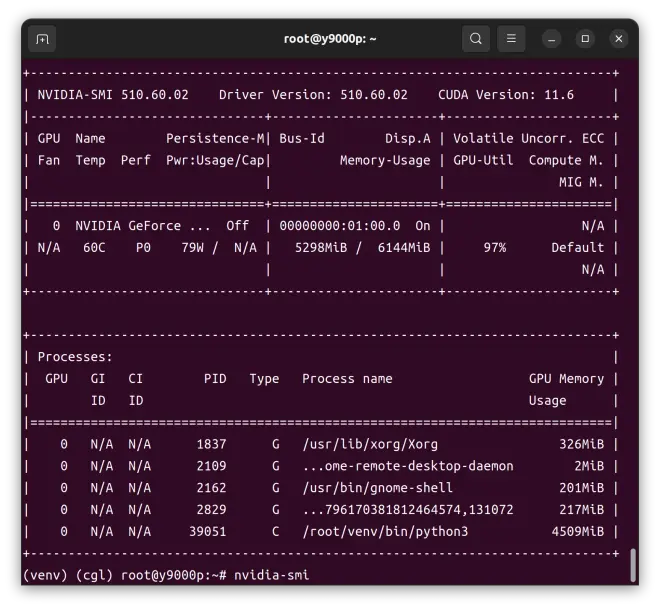Viewport: 660px width, 609px height.
Task: Click the NVIDIA GeForce ... GPU name
Action: (143, 226)
